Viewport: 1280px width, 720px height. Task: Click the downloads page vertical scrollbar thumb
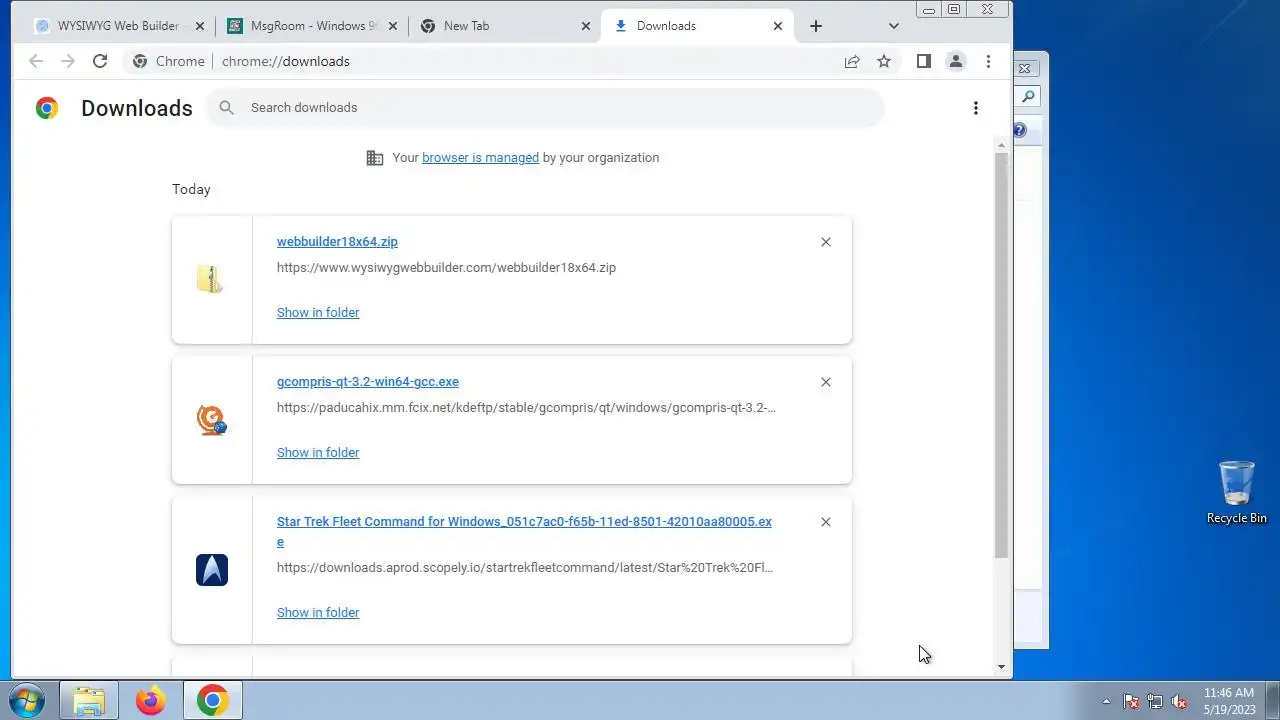1001,356
